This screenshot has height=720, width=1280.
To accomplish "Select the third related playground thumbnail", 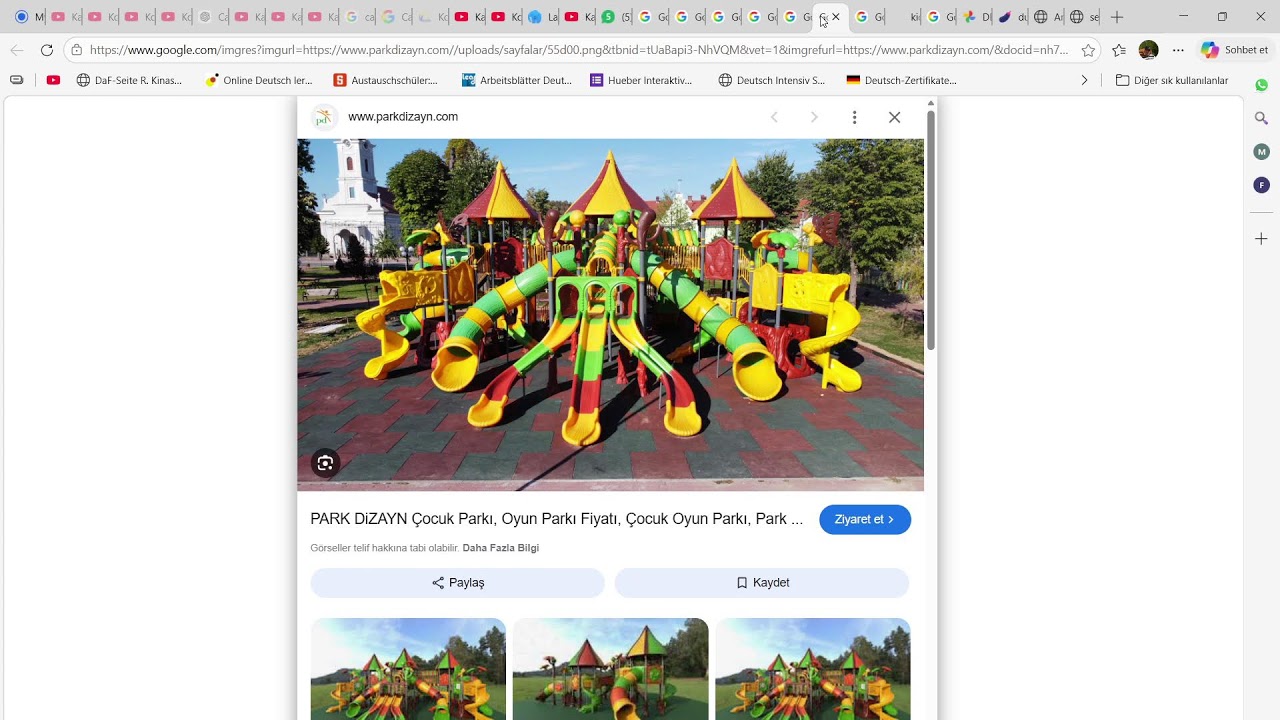I will coord(813,669).
